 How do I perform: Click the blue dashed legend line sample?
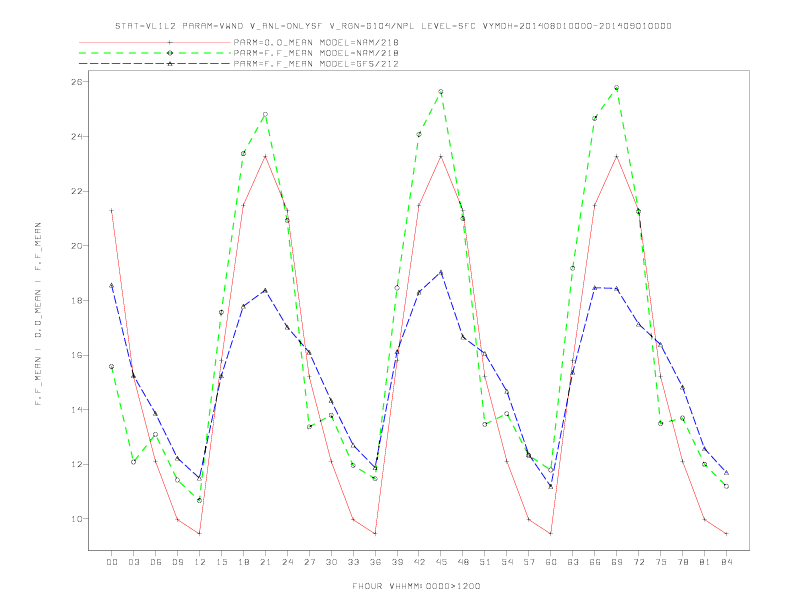155,64
